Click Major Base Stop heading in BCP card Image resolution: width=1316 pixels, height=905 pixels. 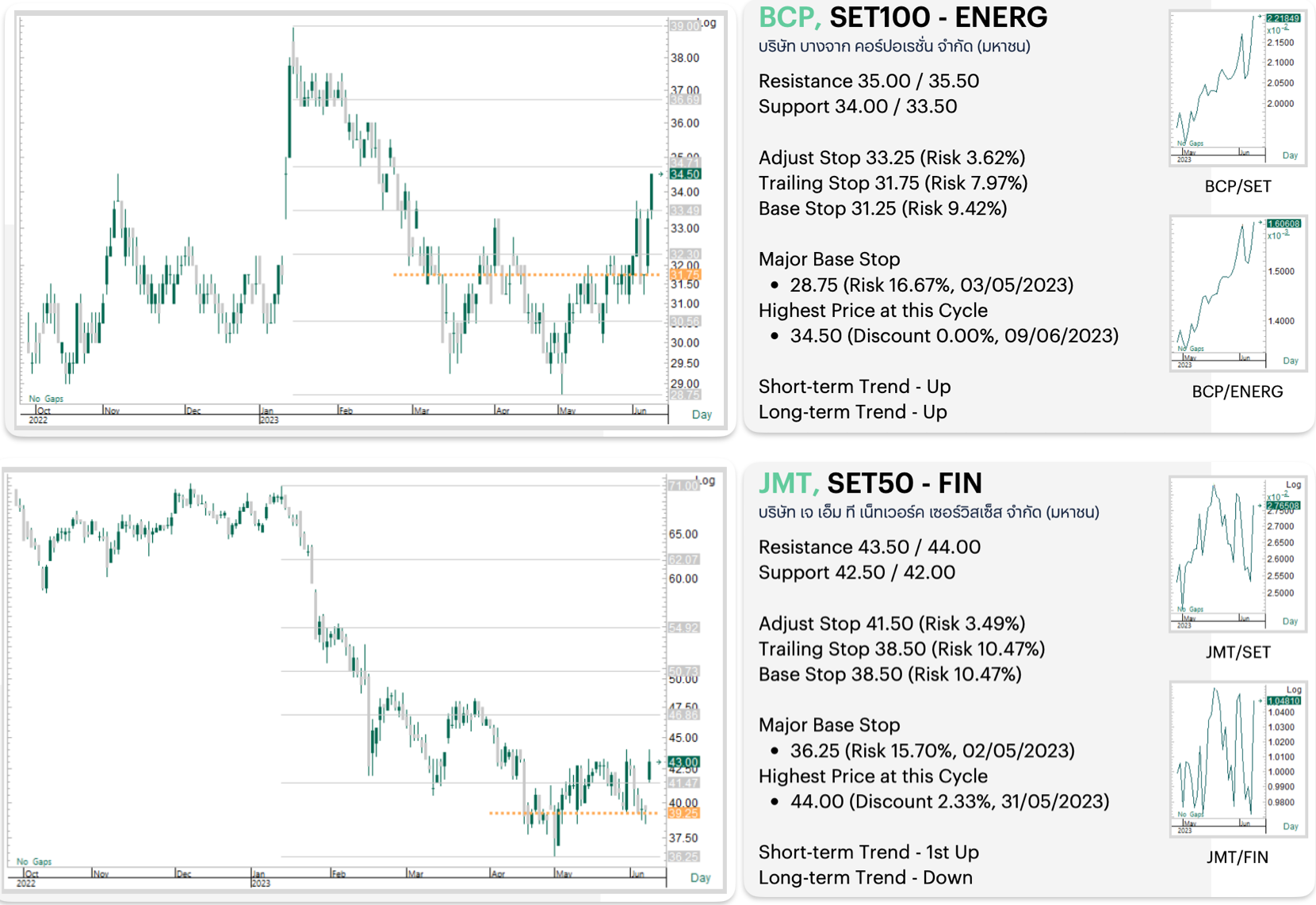829,259
